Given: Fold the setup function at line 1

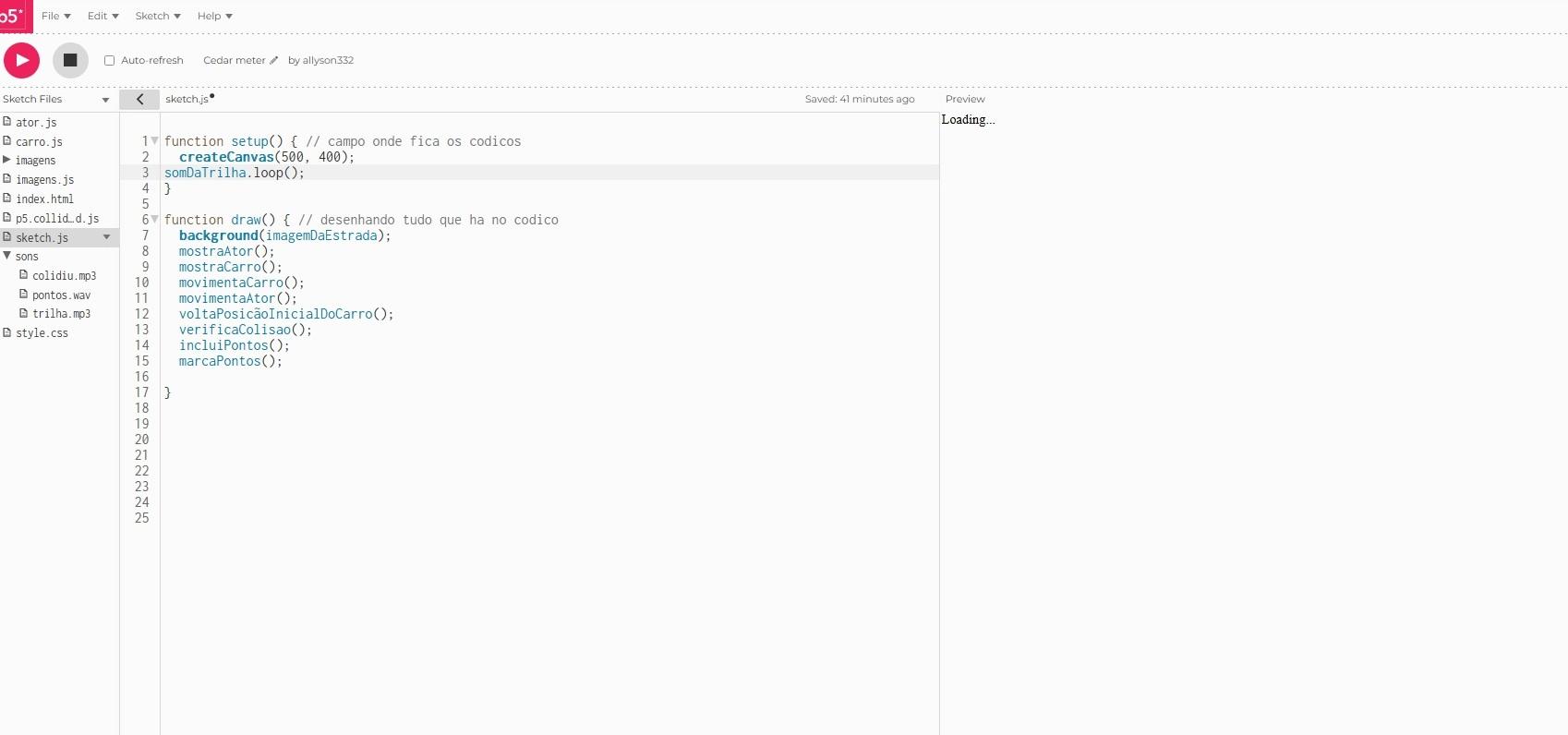Looking at the screenshot, I should 154,141.
